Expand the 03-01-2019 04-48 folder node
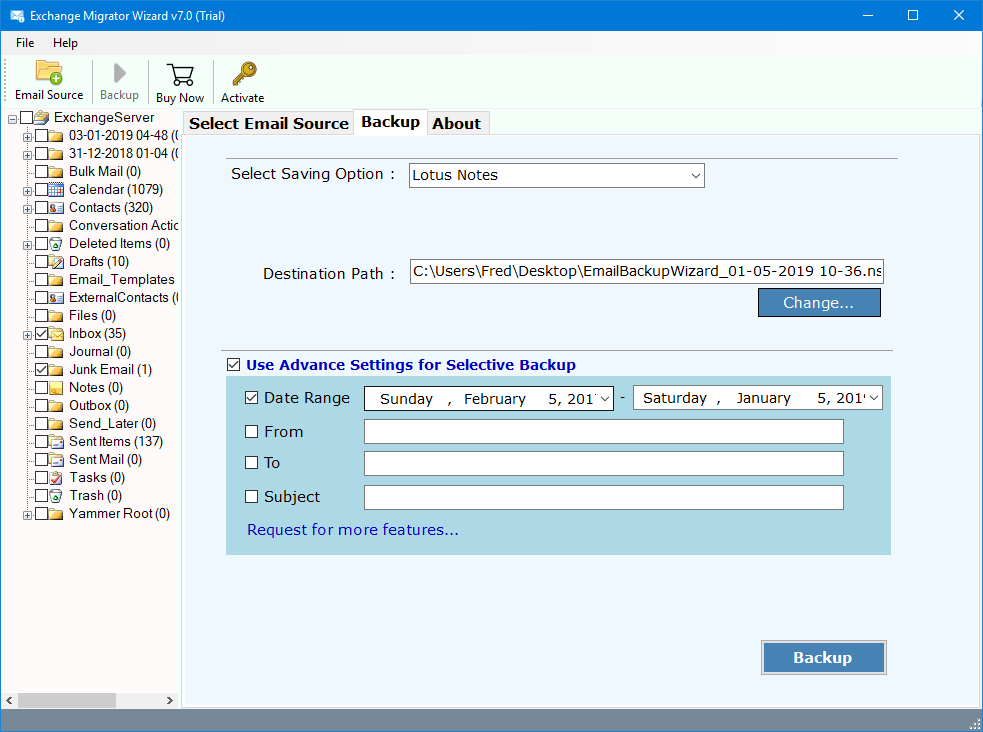This screenshot has width=983, height=732. pos(27,137)
